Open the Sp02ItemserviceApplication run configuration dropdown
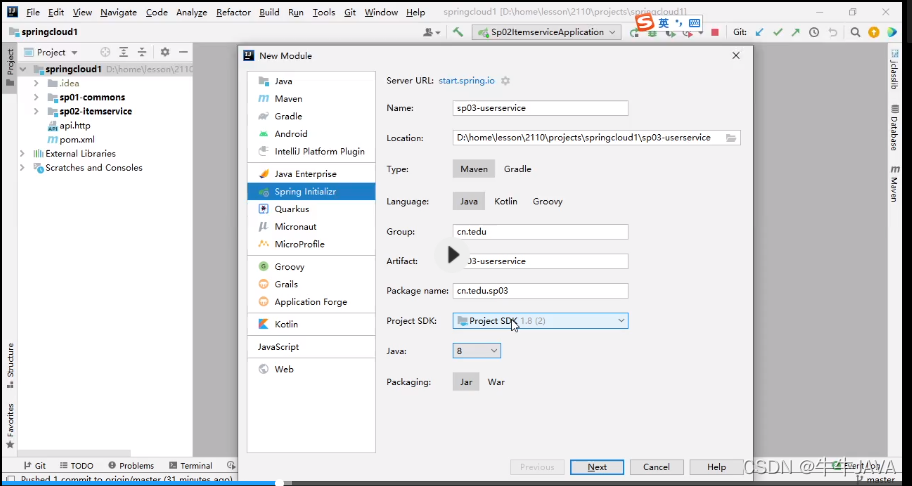Screen dimensions: 912x486 pyautogui.click(x=546, y=33)
